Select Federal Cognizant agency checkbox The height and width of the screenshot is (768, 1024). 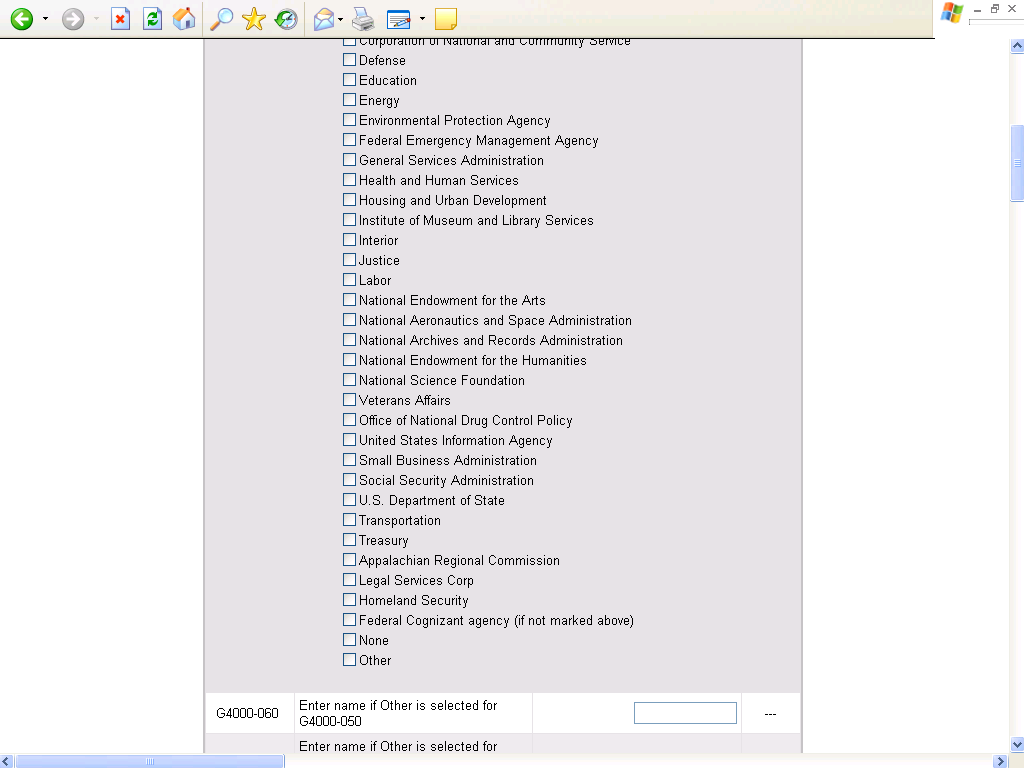click(x=349, y=620)
